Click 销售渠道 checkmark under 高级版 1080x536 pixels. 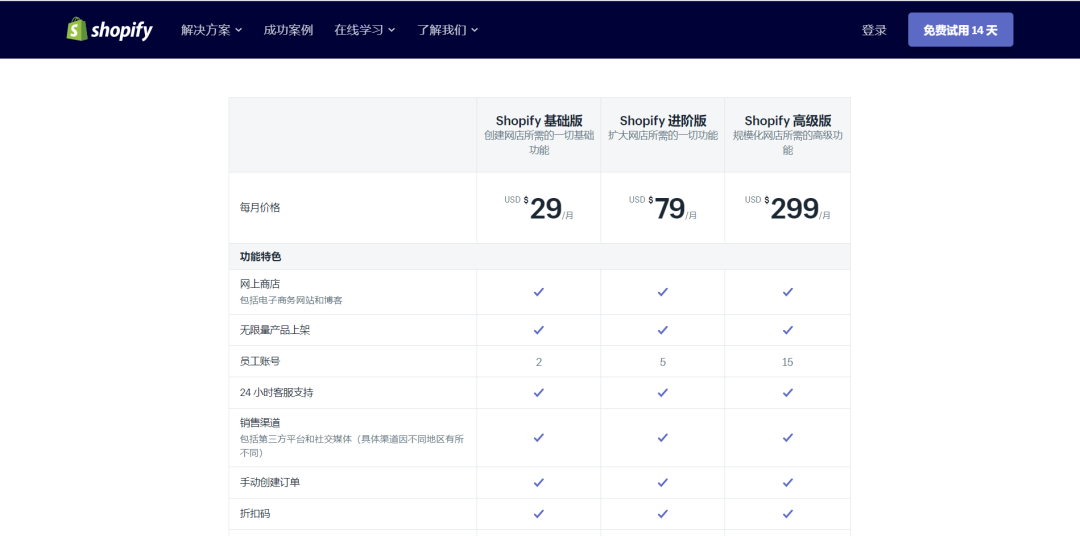(x=788, y=437)
